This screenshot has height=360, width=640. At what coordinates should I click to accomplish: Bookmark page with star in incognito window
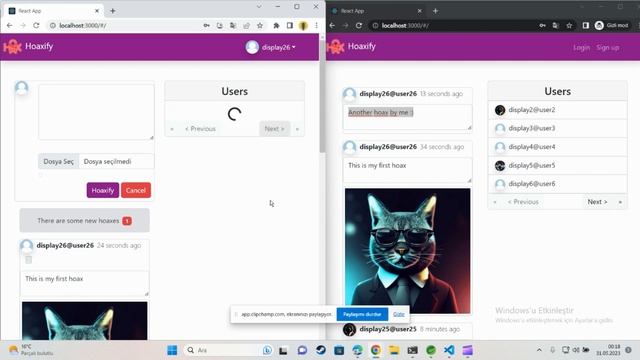click(569, 25)
